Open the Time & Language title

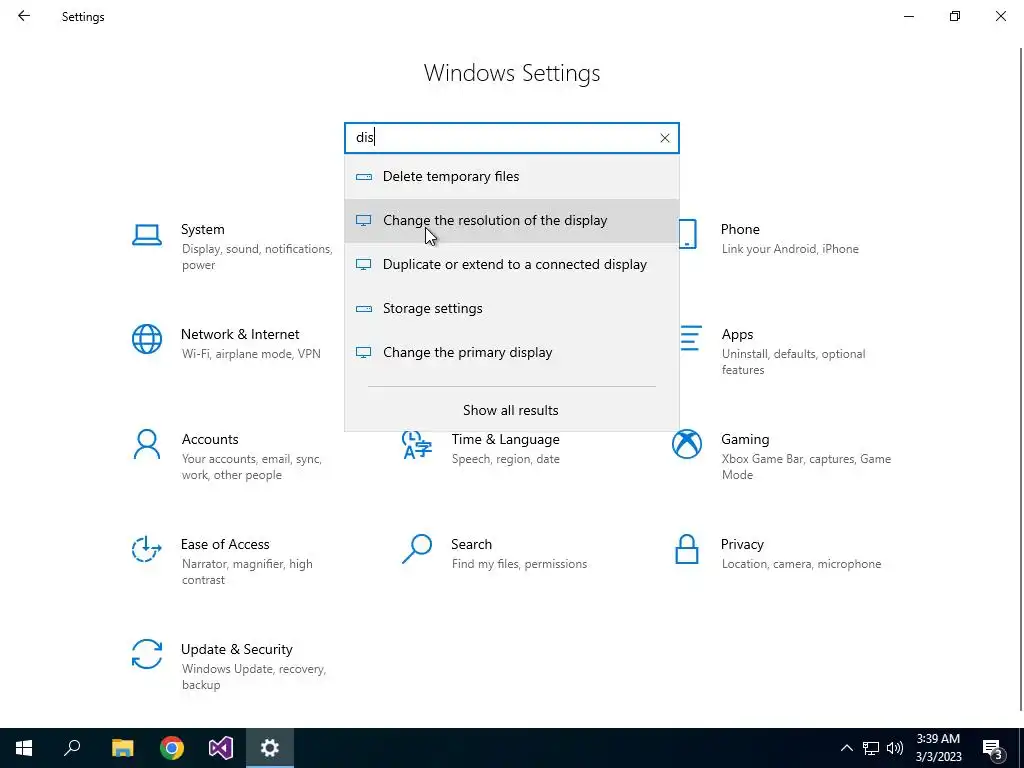click(x=505, y=440)
